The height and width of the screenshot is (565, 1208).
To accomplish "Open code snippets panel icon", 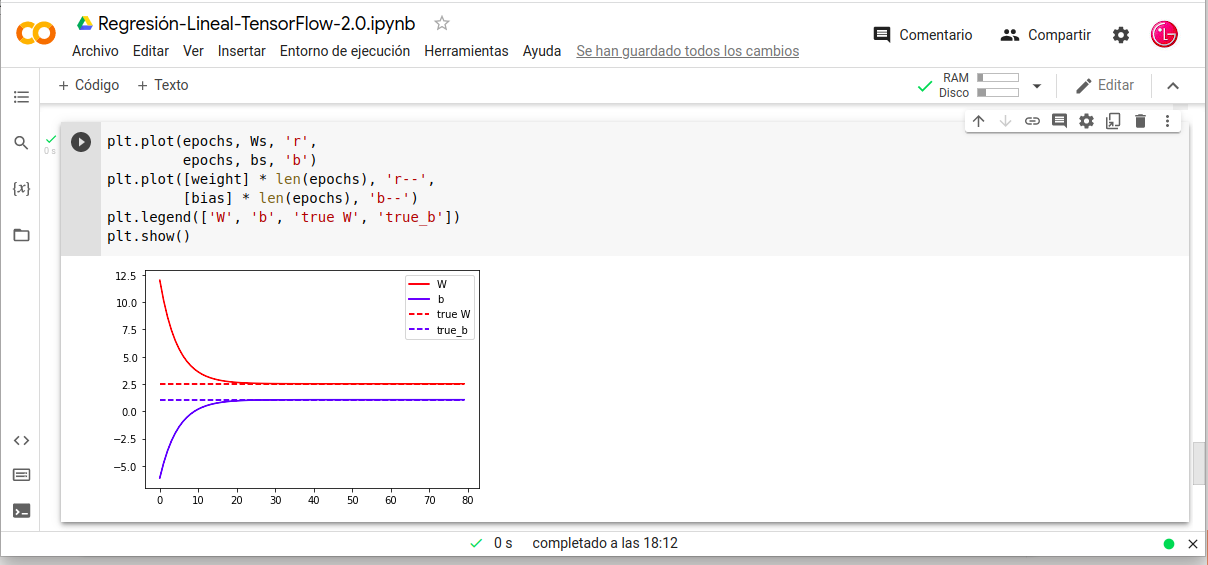I will click(x=21, y=440).
